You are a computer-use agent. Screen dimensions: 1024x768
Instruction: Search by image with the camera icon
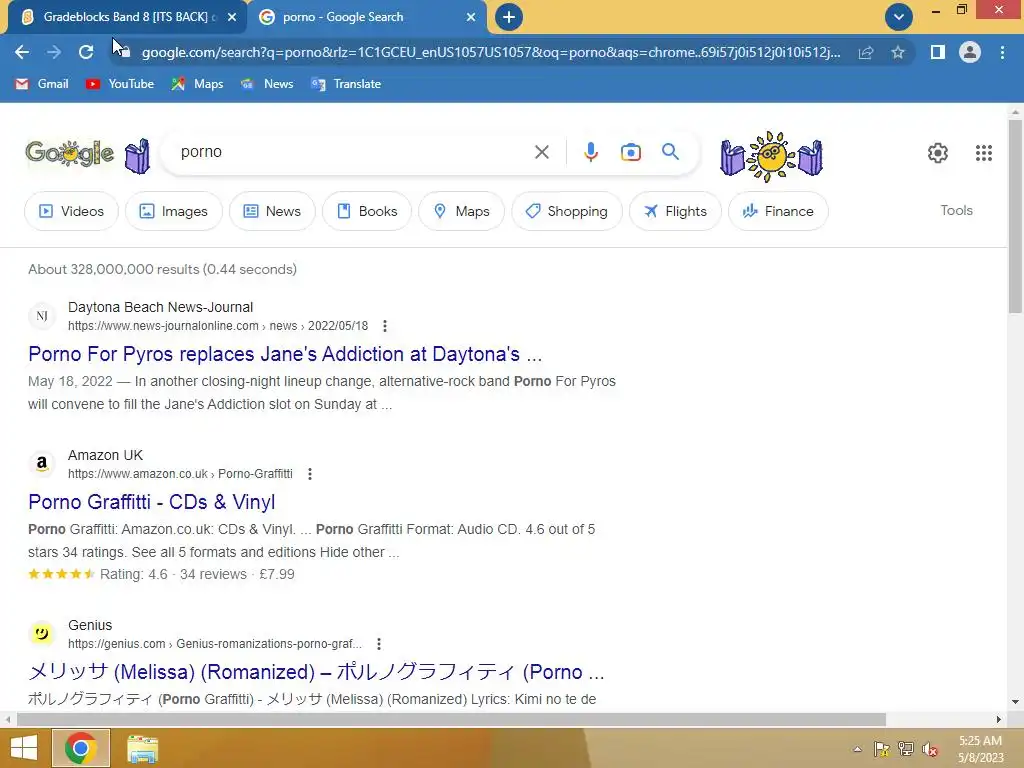point(630,152)
